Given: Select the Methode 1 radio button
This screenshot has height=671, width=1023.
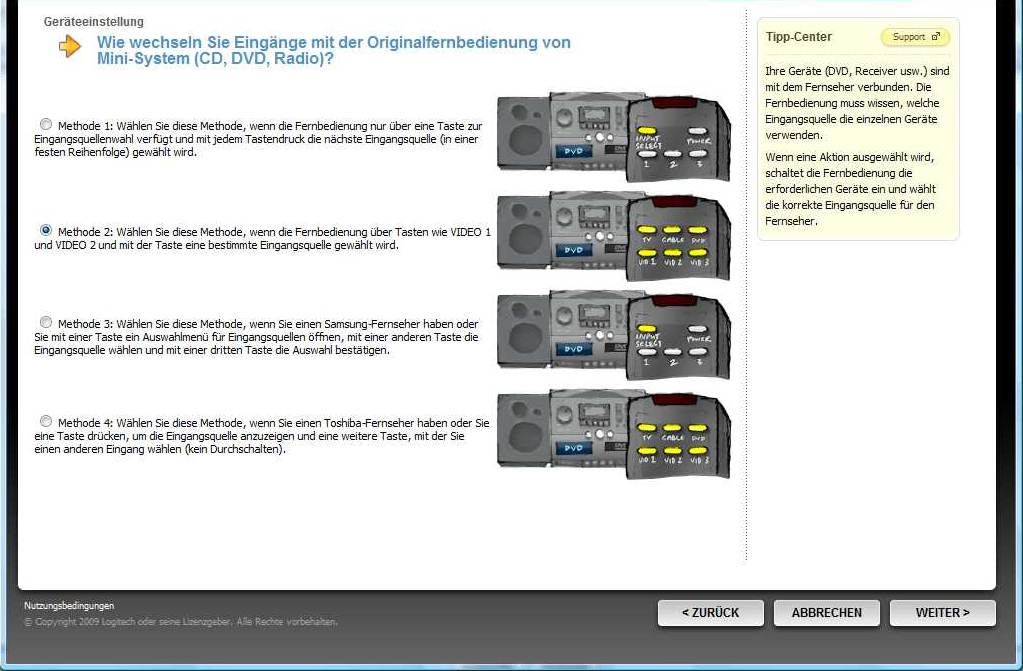Looking at the screenshot, I should click(x=46, y=125).
